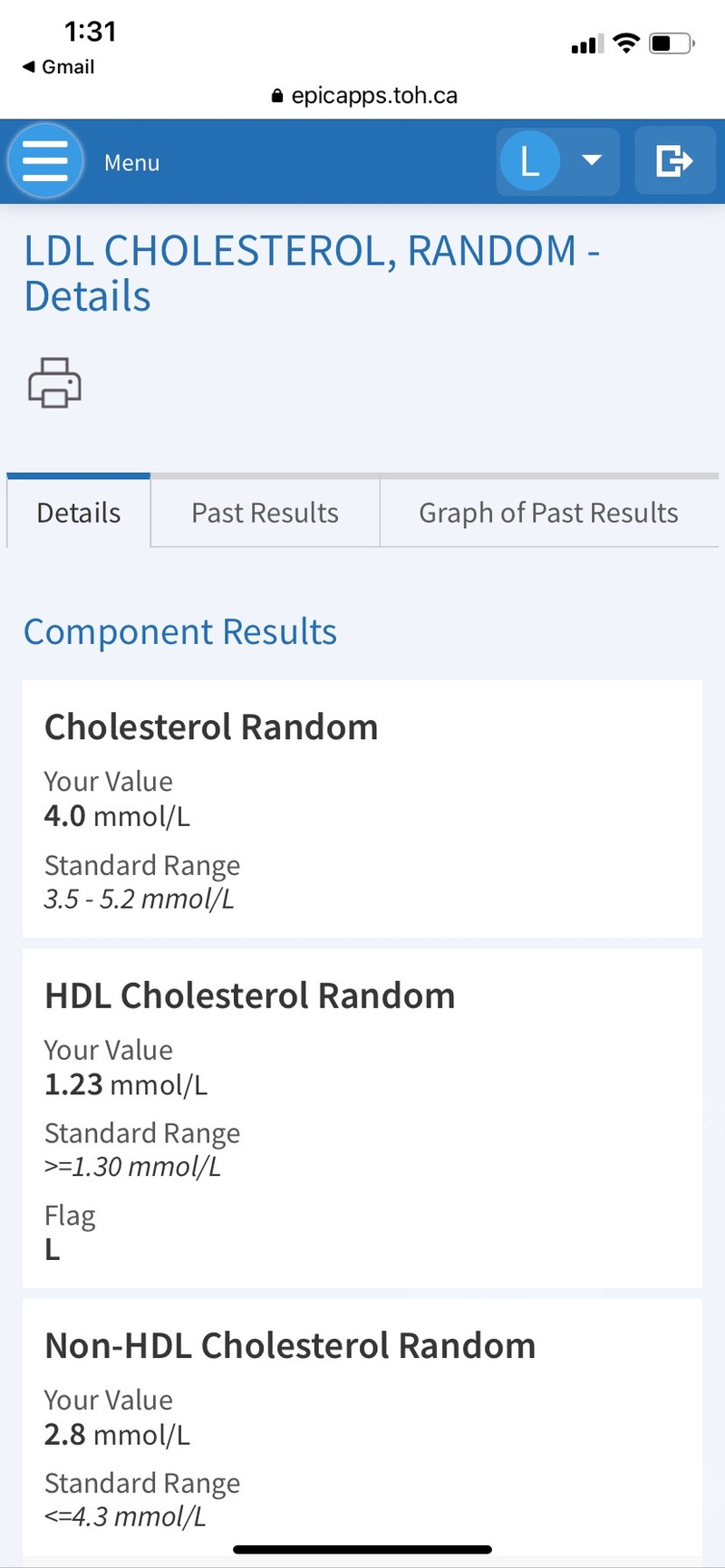The image size is (725, 1568).
Task: Open the hamburger Menu icon
Action: (x=45, y=162)
